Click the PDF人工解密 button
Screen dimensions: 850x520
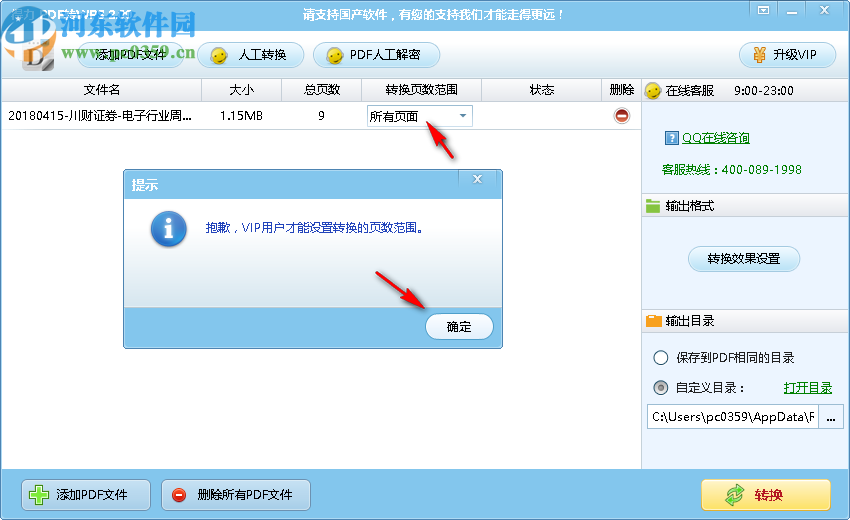point(376,55)
